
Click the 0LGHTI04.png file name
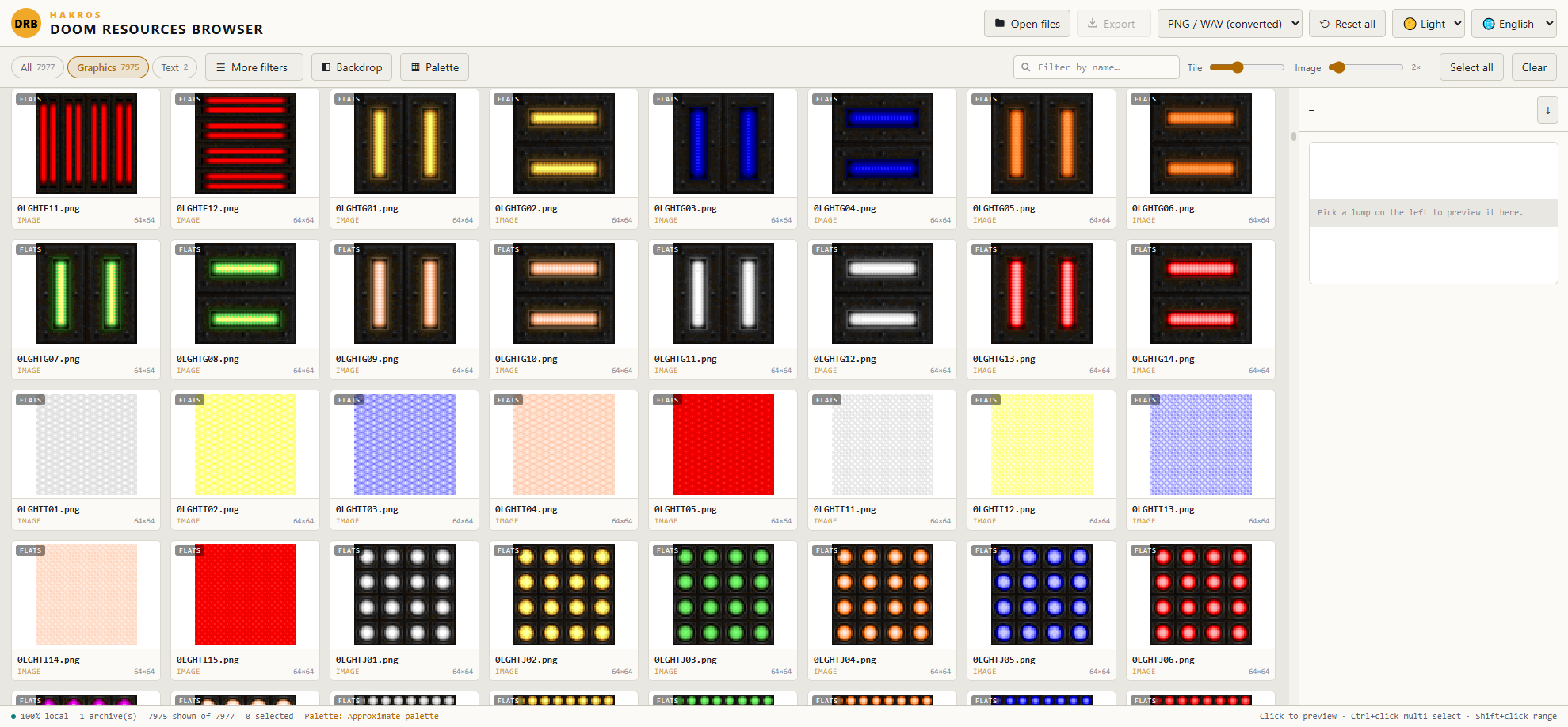[526, 509]
